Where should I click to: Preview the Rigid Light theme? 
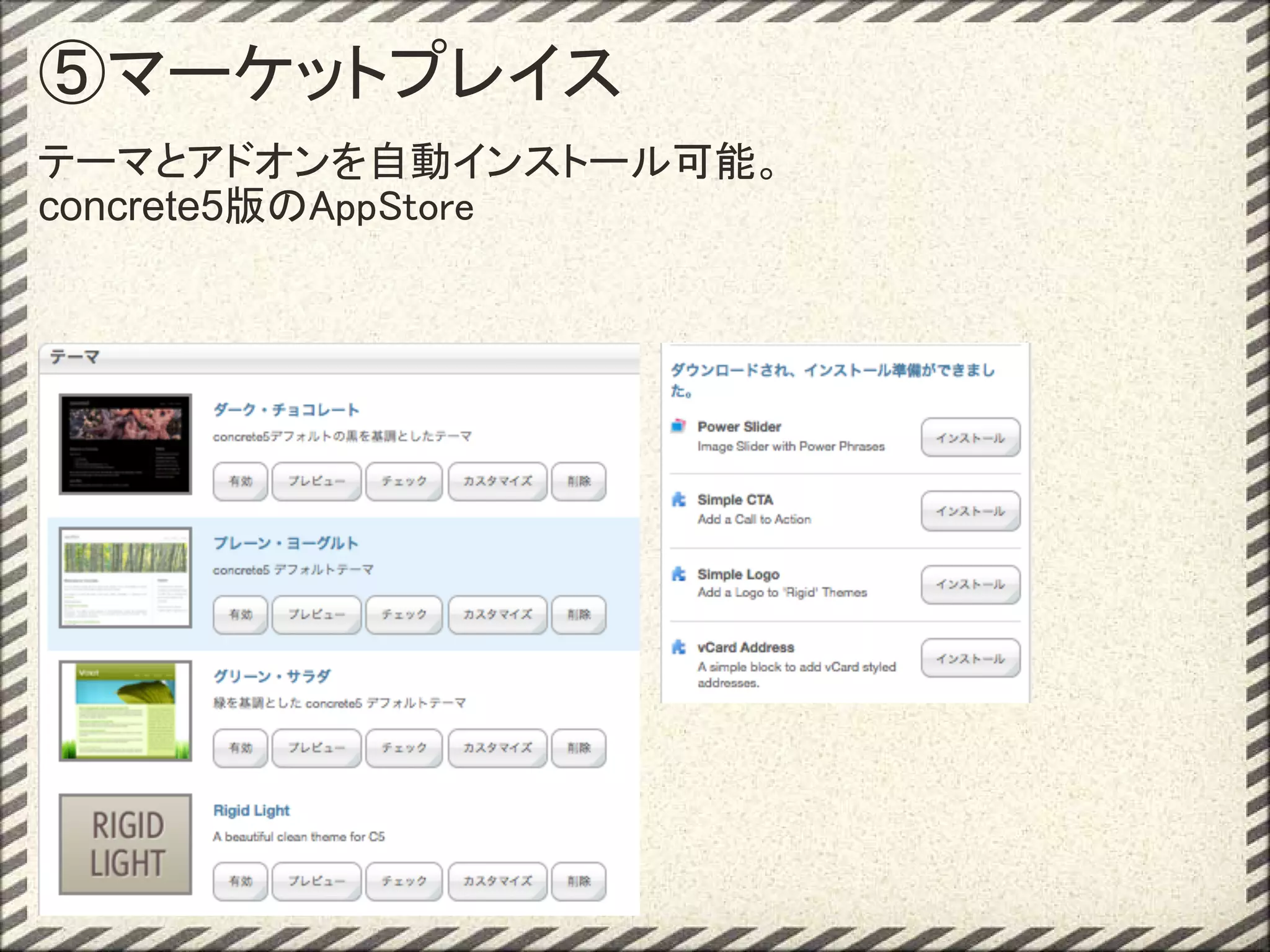tap(316, 881)
